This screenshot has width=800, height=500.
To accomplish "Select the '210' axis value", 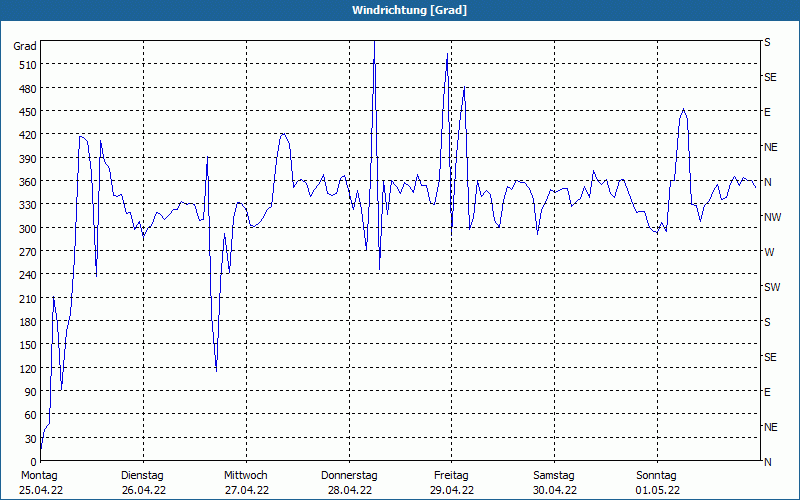I will 28,298.
